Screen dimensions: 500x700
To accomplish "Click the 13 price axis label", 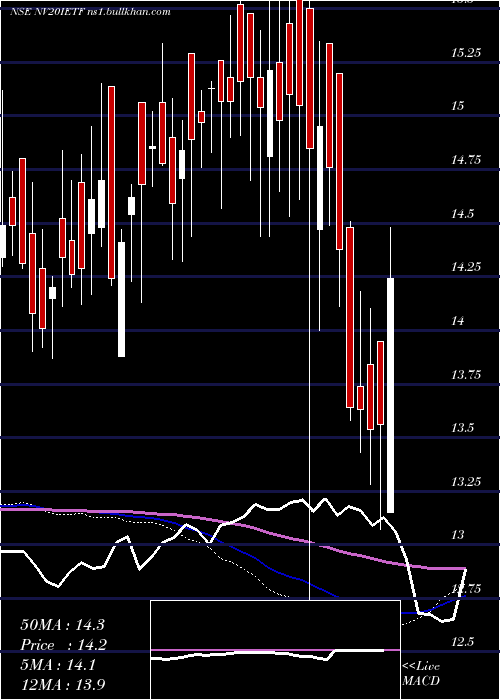I will pos(458,535).
